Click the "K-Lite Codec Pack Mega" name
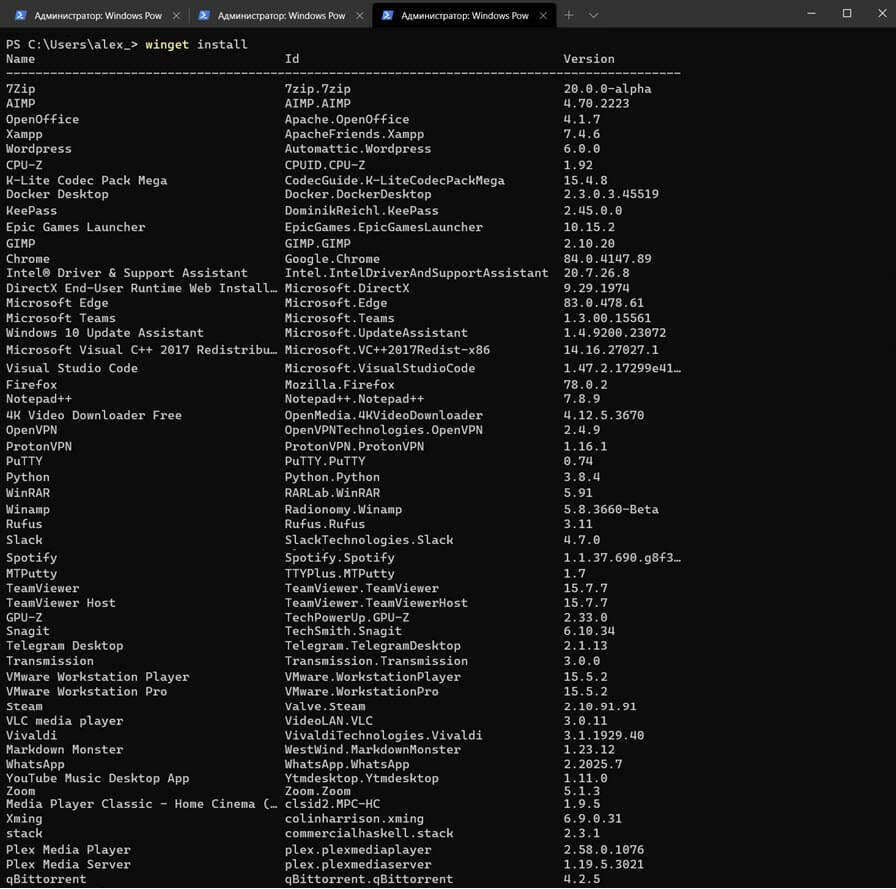 point(86,181)
